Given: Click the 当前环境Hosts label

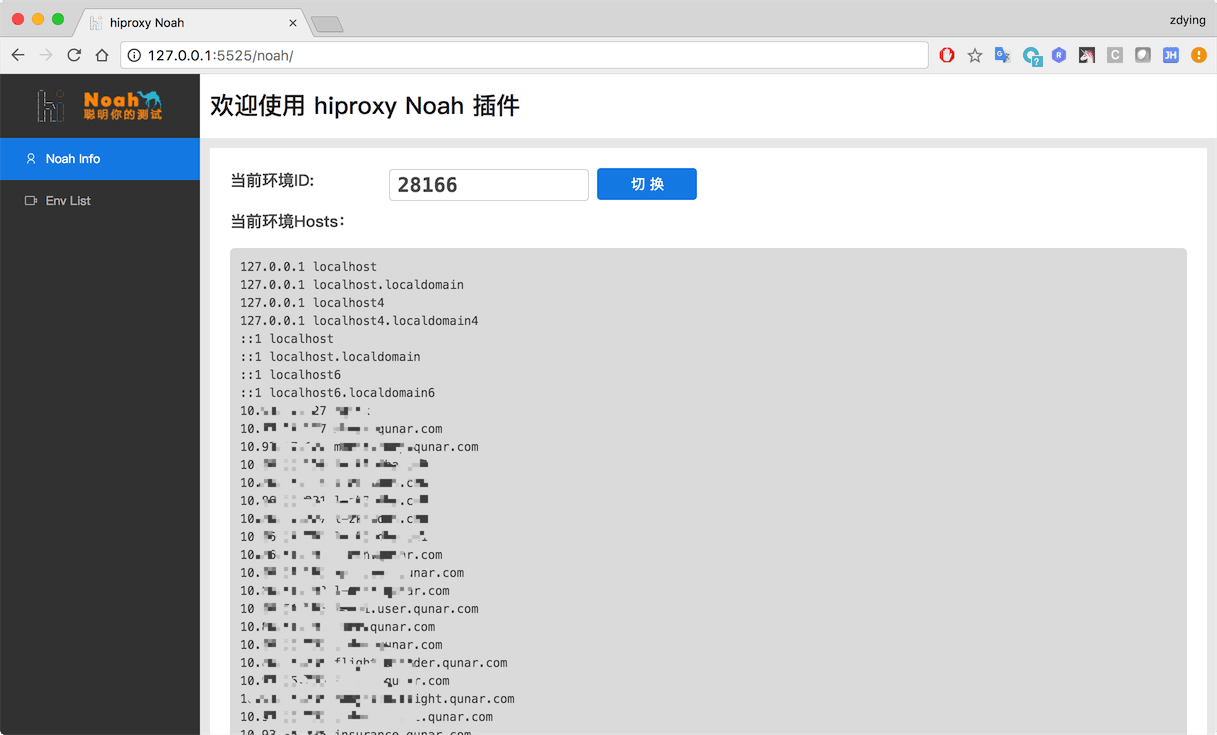Looking at the screenshot, I should coord(288,221).
